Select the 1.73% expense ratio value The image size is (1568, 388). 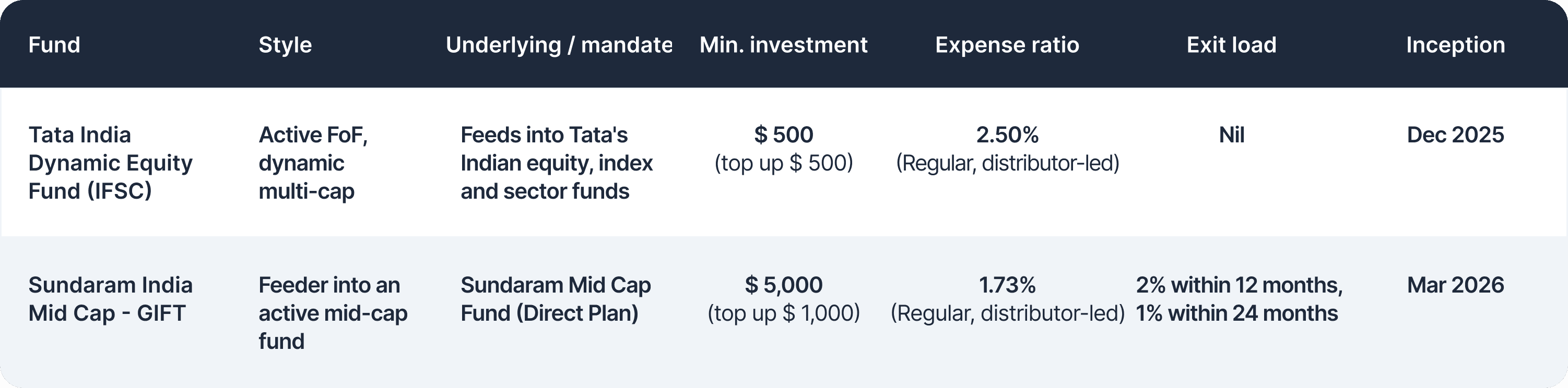pyautogui.click(x=1007, y=285)
